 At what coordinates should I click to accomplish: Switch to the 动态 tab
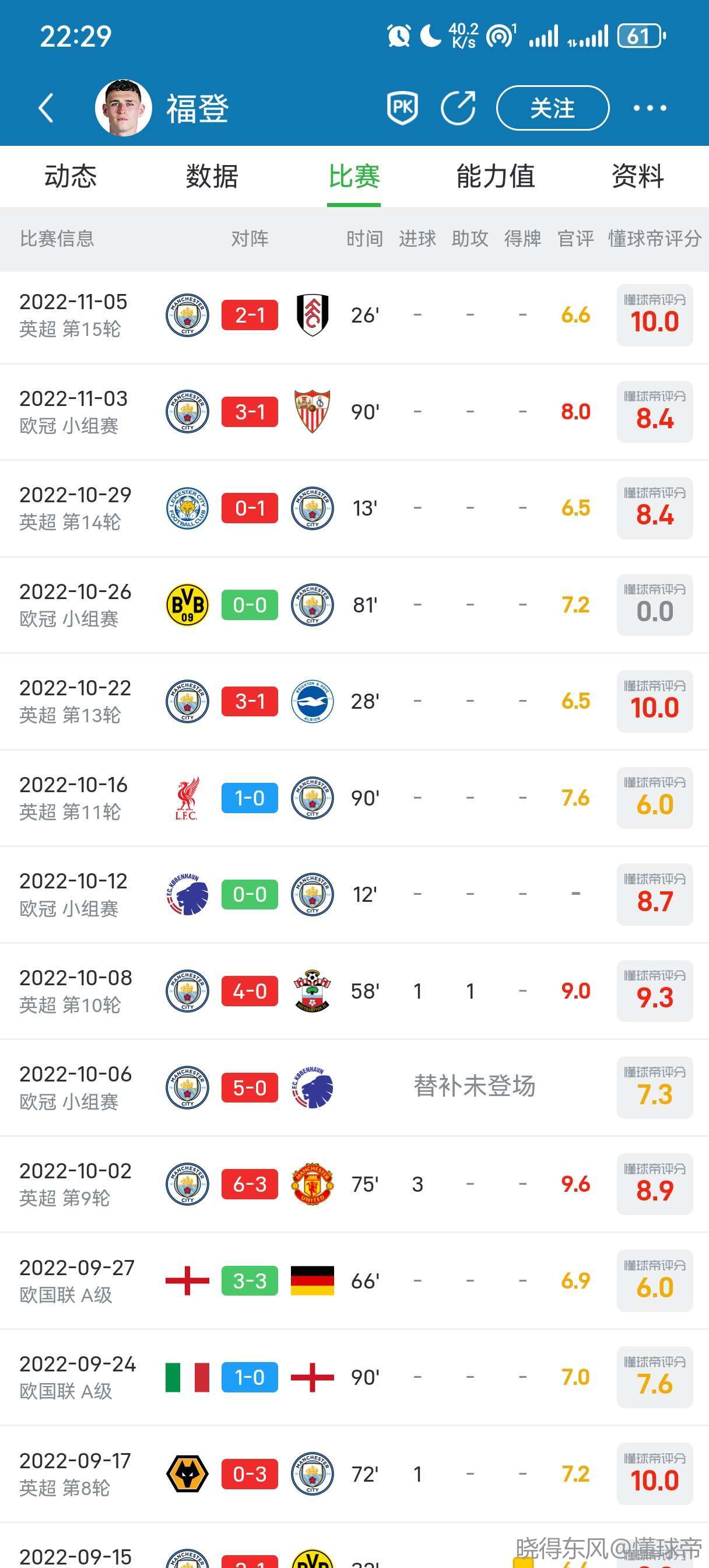tap(71, 177)
